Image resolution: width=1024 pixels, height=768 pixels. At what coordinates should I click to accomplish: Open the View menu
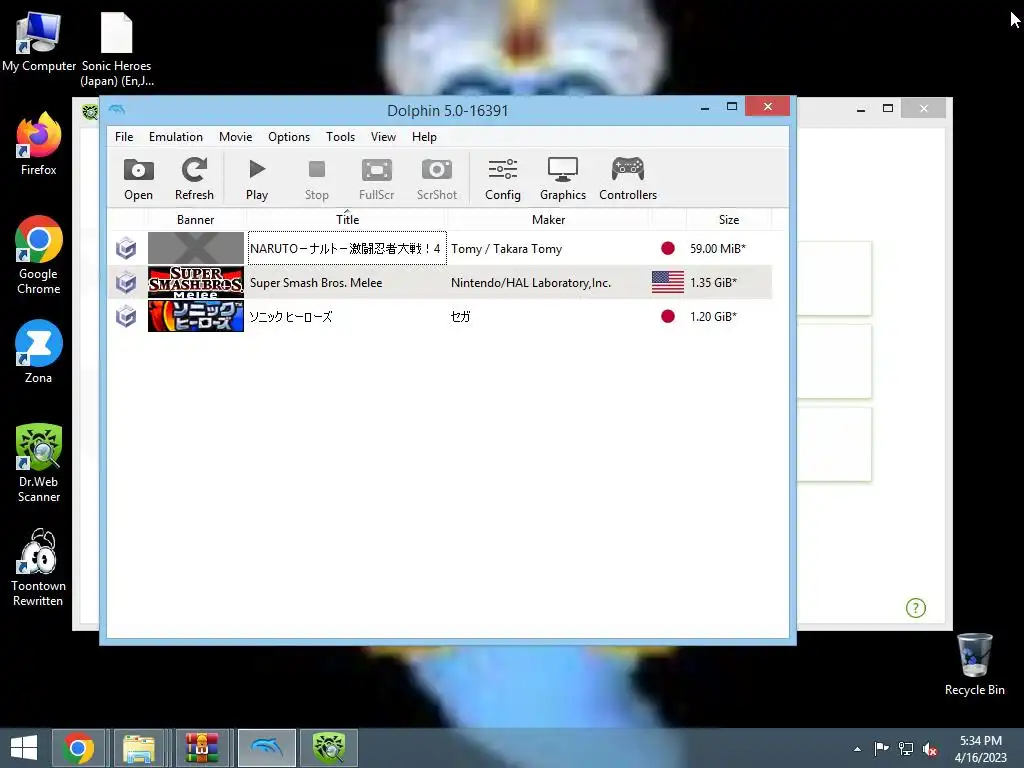(383, 136)
